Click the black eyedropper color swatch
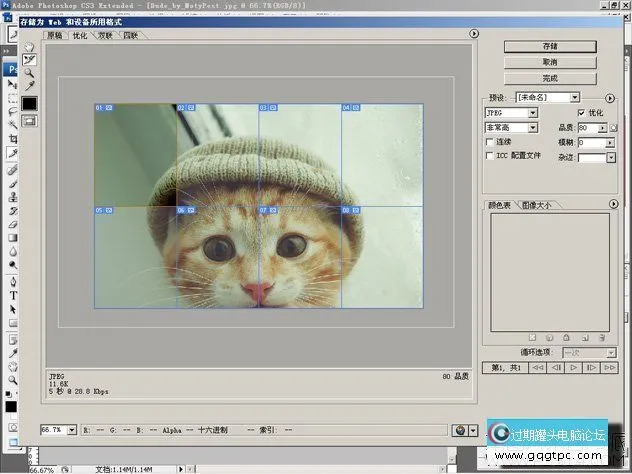Screen dimensions: 632x474 (x=29, y=104)
